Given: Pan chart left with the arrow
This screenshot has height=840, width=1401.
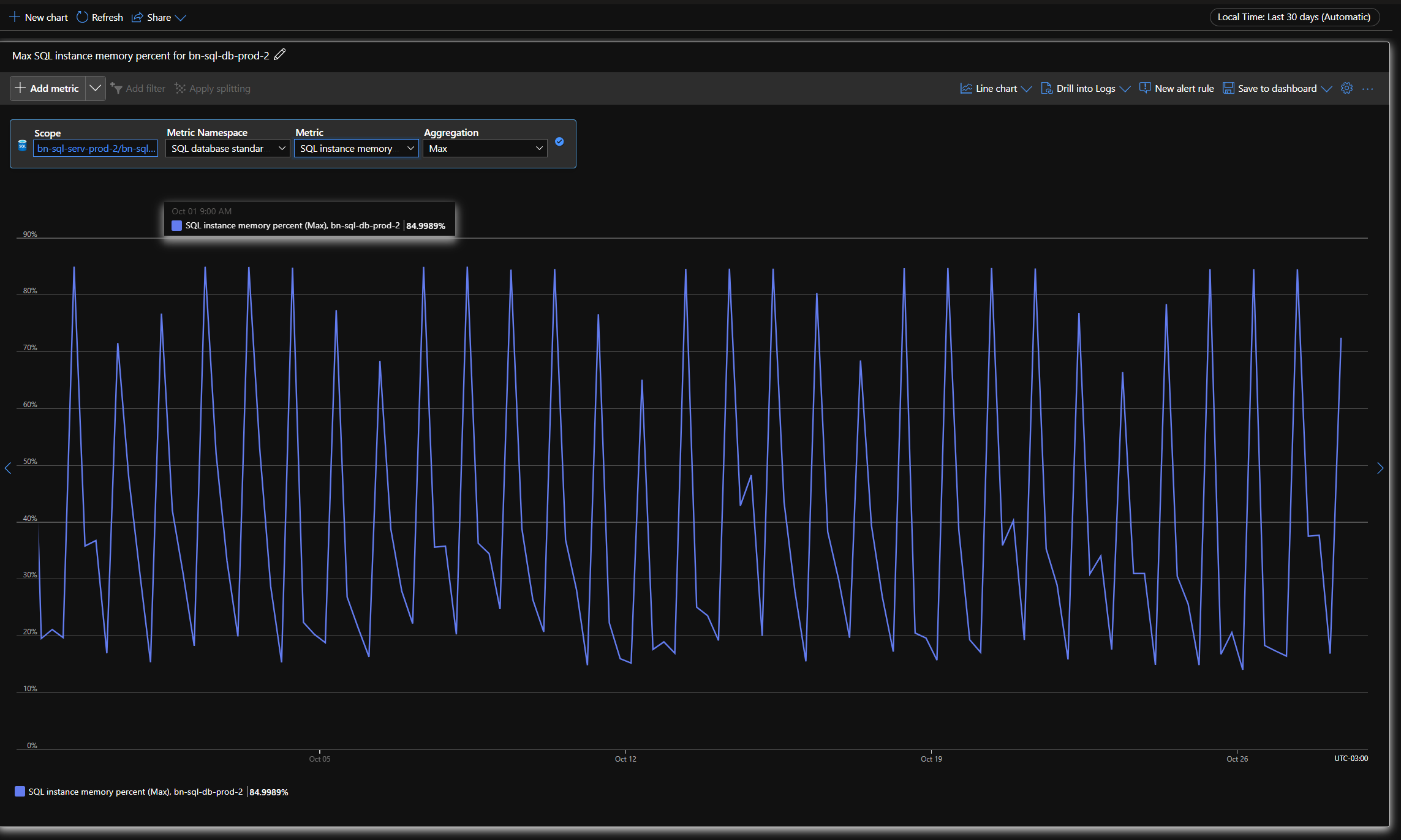Looking at the screenshot, I should 8,468.
